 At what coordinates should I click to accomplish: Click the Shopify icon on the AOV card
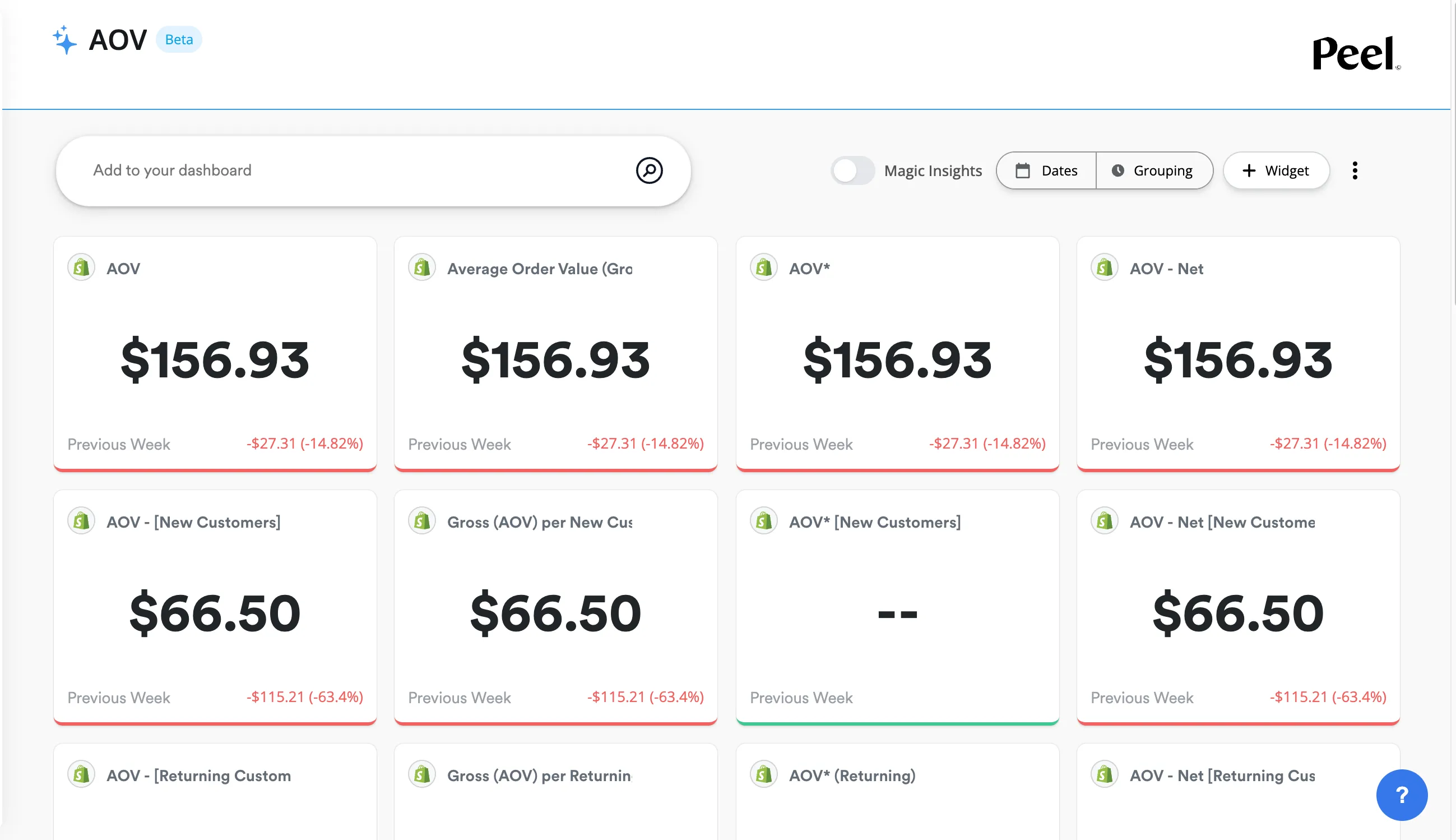click(x=81, y=267)
